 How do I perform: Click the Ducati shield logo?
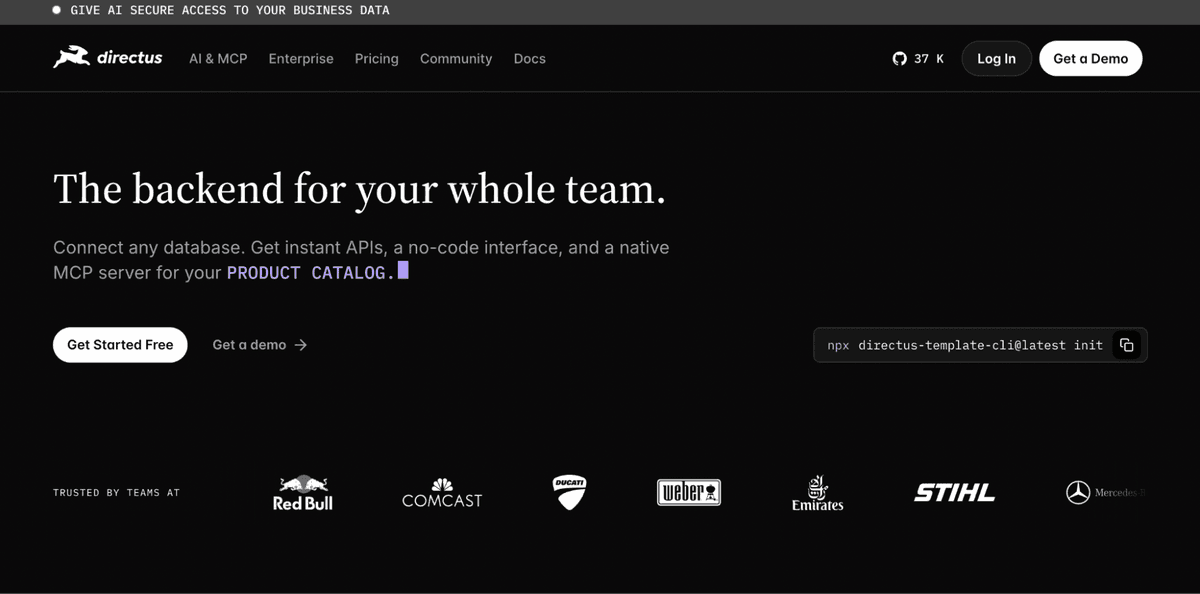click(x=569, y=493)
